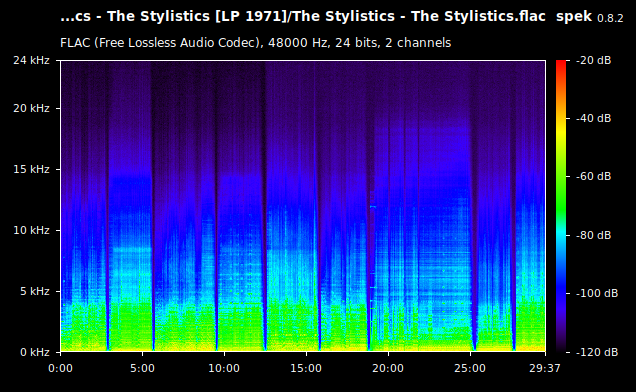Click the '-20 dB' scale label
The image size is (636, 392).
pyautogui.click(x=593, y=60)
